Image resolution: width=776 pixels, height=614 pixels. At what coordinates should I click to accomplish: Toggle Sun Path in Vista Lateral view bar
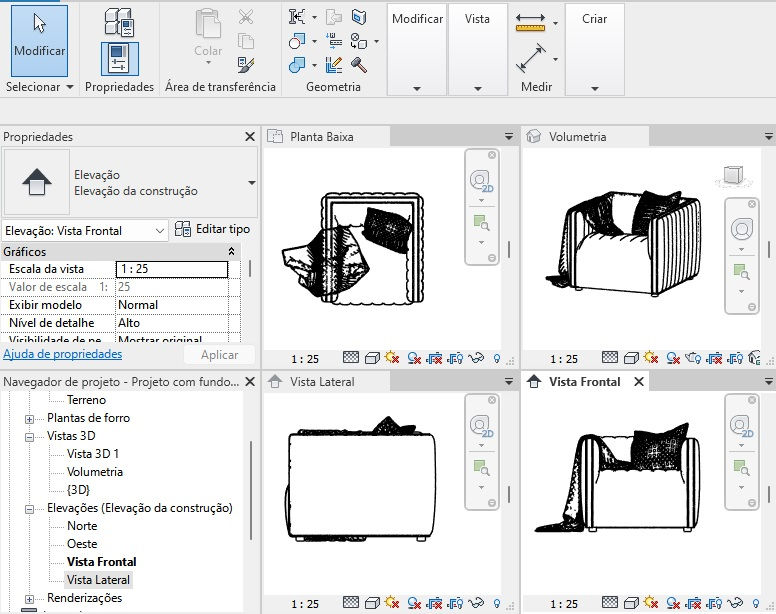tap(392, 603)
